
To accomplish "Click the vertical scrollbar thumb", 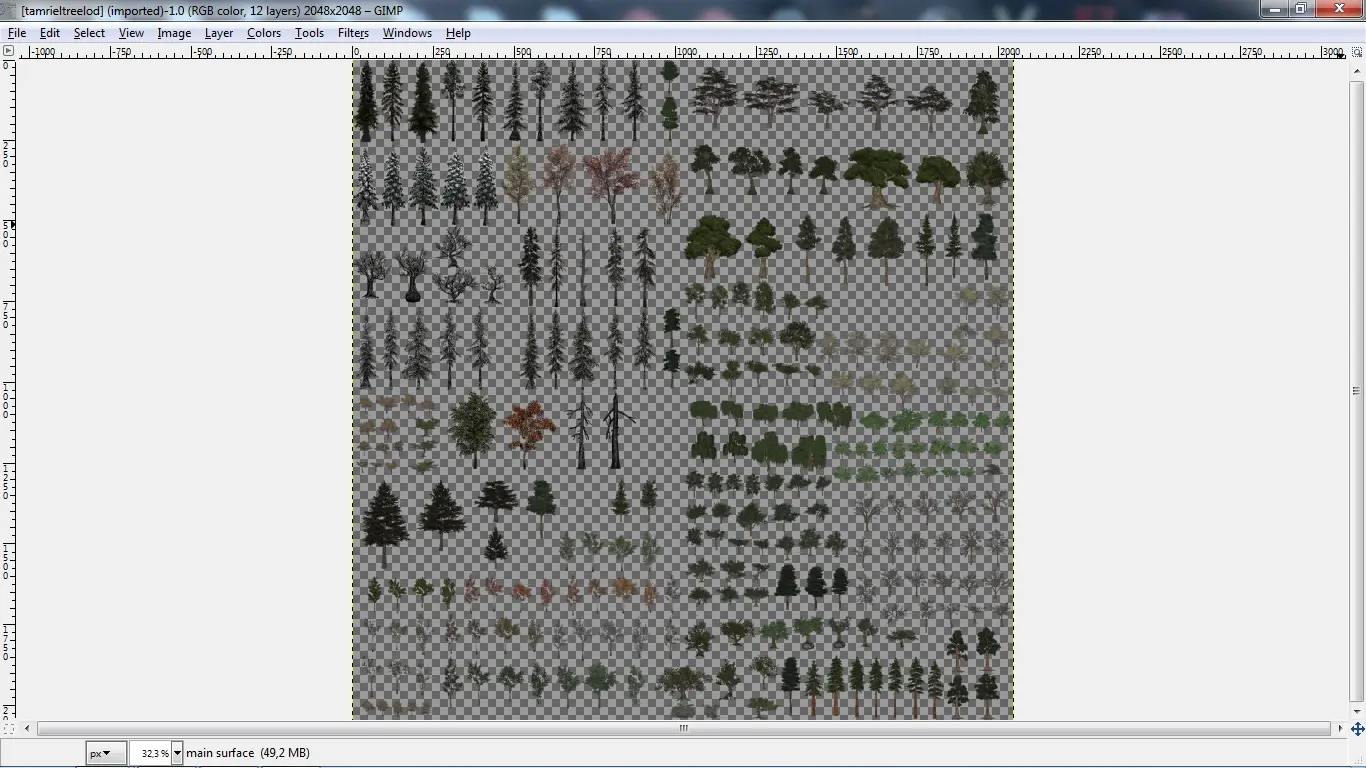I will pos(1357,390).
